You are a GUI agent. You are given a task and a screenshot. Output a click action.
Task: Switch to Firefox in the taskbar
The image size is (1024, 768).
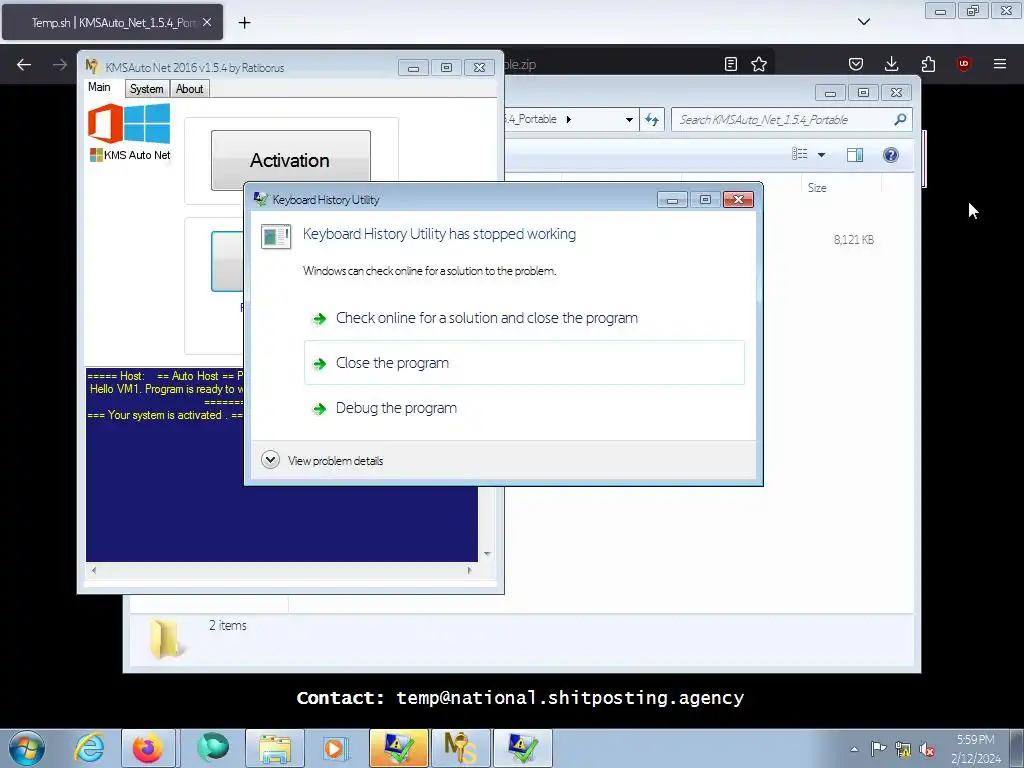148,748
